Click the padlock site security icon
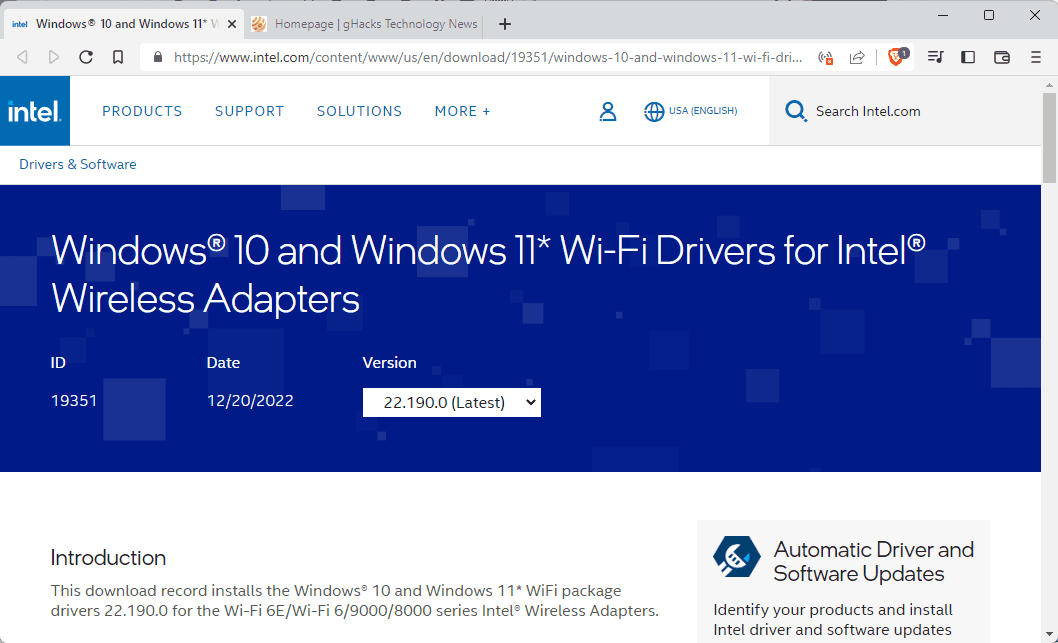This screenshot has height=643, width=1058. click(158, 57)
